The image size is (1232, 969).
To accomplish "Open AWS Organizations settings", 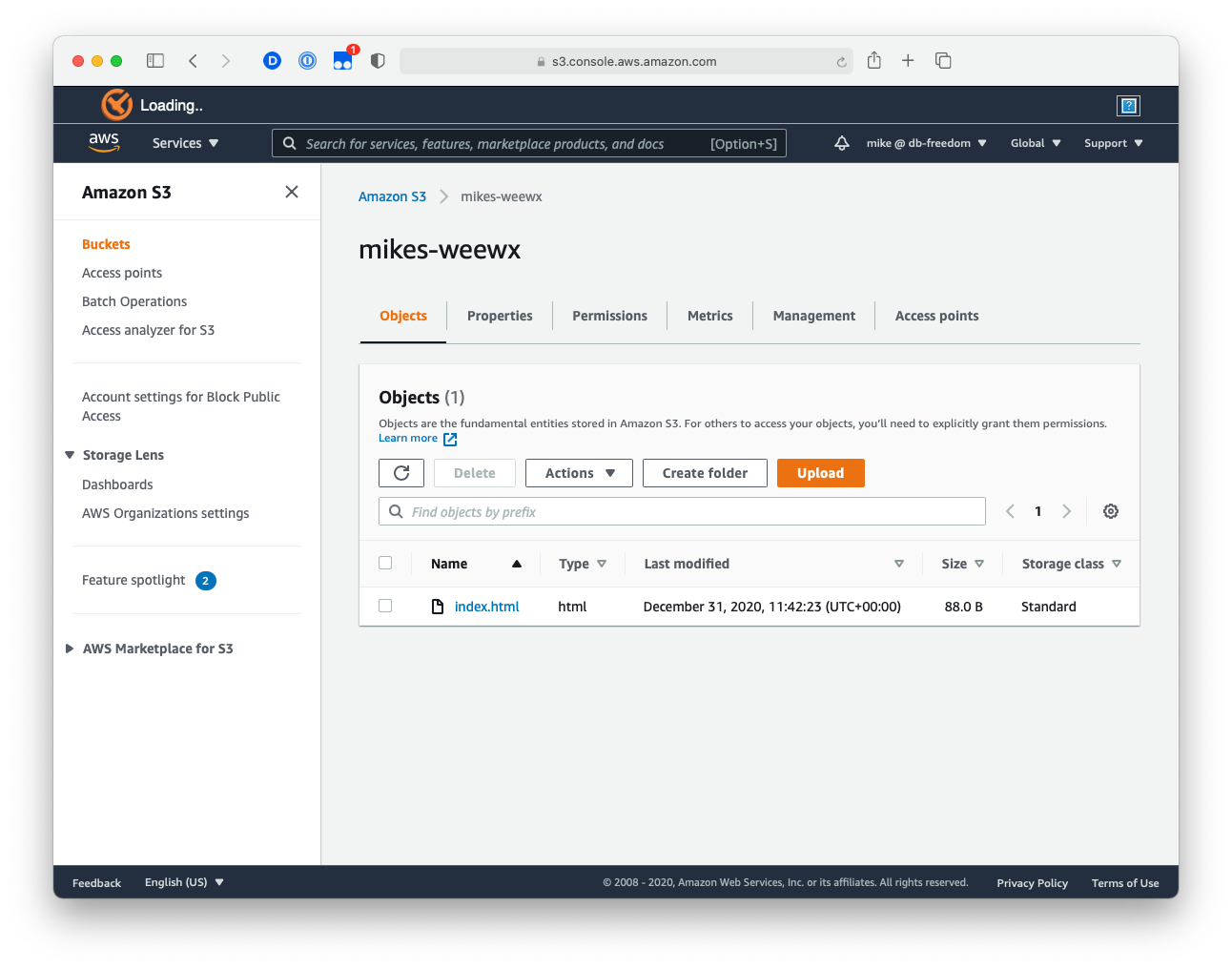I will point(165,513).
